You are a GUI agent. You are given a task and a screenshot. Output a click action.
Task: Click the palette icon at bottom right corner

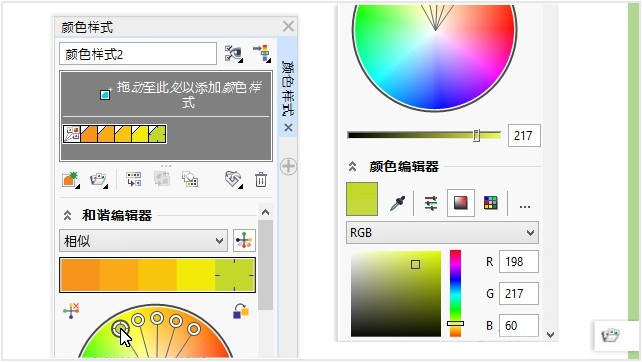point(610,335)
